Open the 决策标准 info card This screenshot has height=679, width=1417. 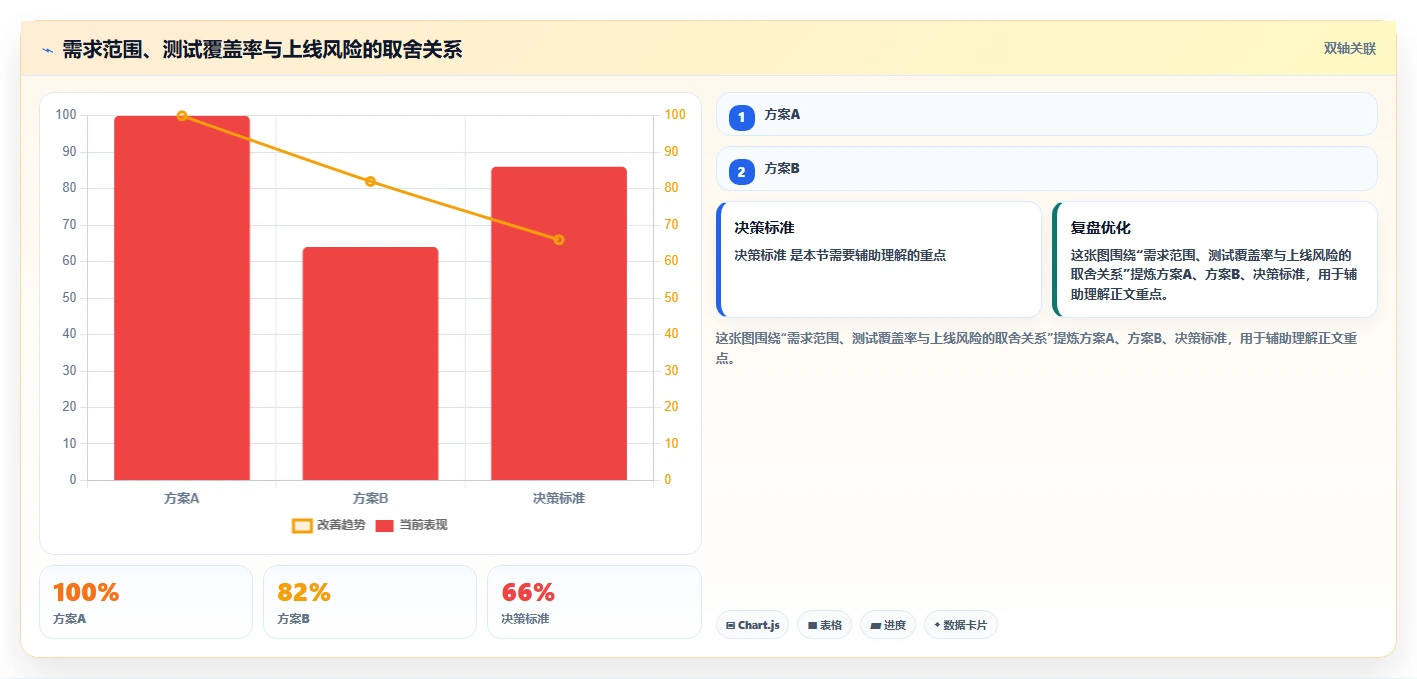click(x=879, y=259)
